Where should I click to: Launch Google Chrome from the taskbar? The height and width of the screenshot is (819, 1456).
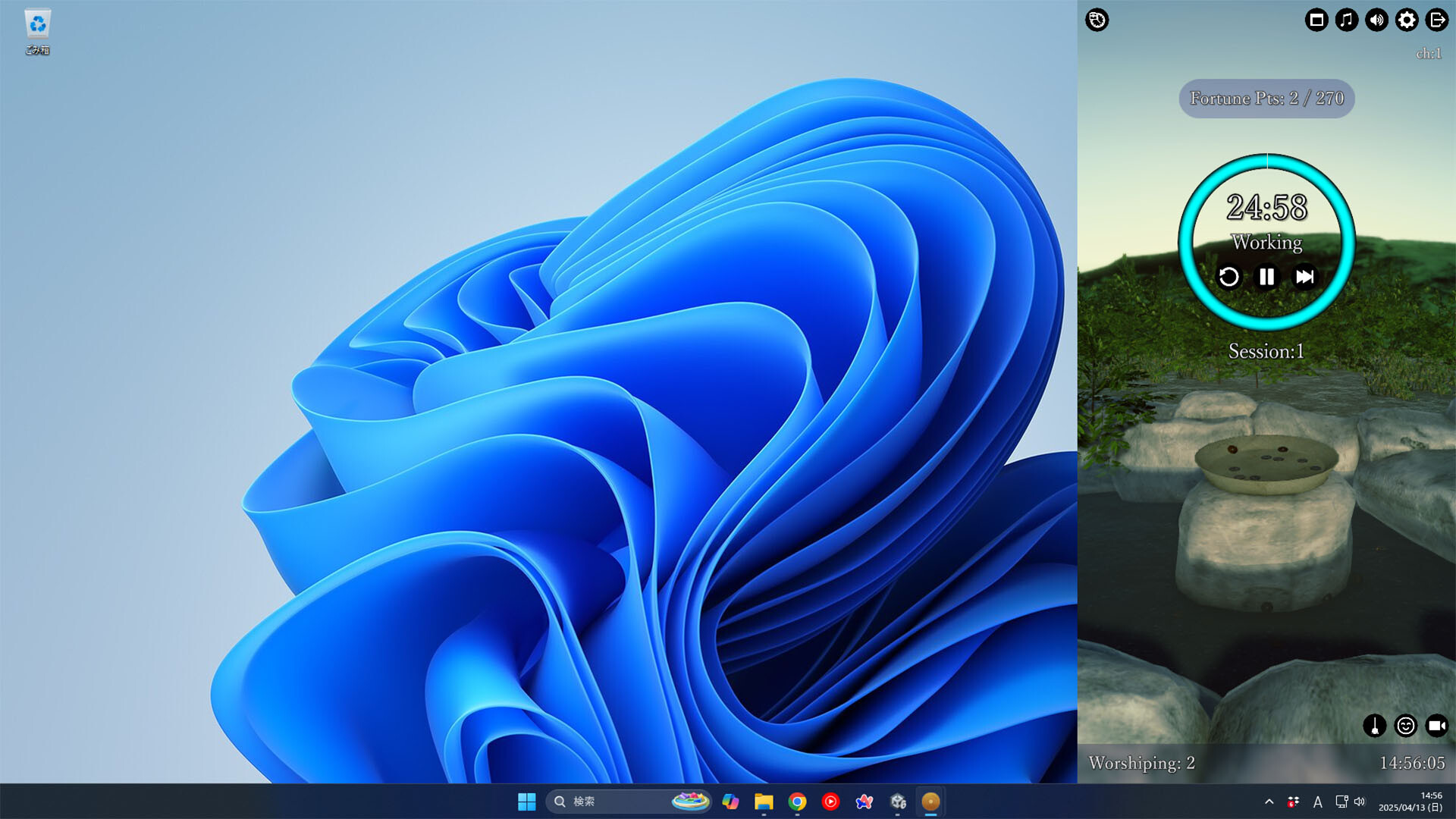pyautogui.click(x=797, y=802)
